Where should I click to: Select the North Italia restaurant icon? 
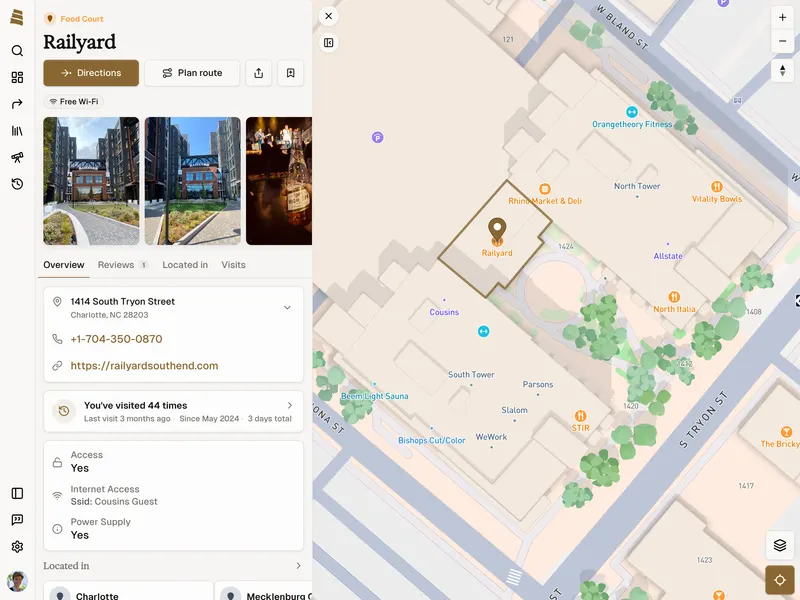pos(674,297)
